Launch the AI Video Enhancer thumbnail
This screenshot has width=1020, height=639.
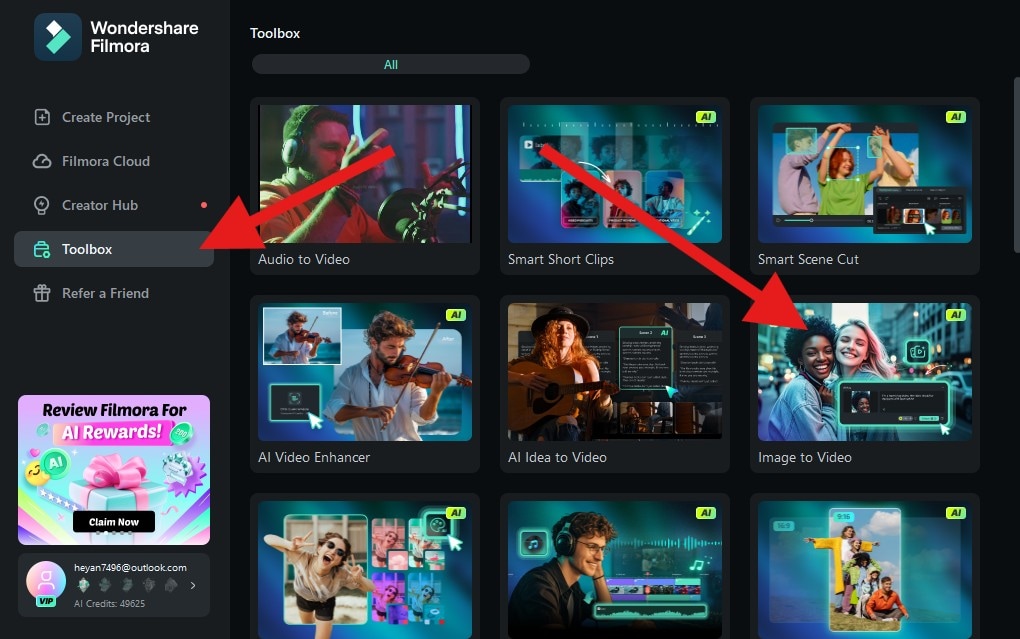tap(365, 372)
